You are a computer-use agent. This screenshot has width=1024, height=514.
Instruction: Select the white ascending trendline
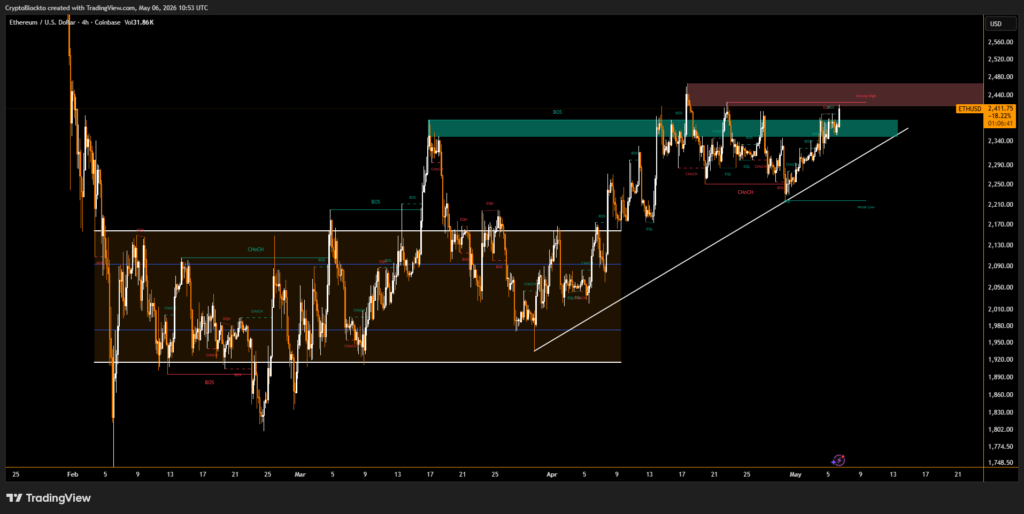[x=720, y=240]
